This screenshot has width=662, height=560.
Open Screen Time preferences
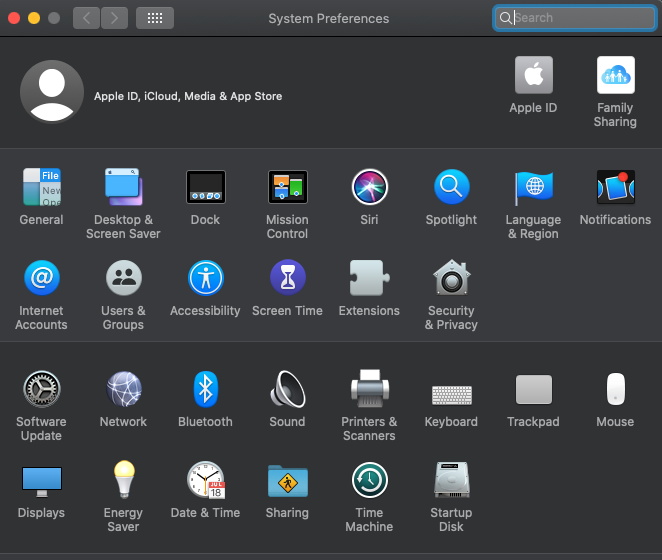click(x=288, y=277)
